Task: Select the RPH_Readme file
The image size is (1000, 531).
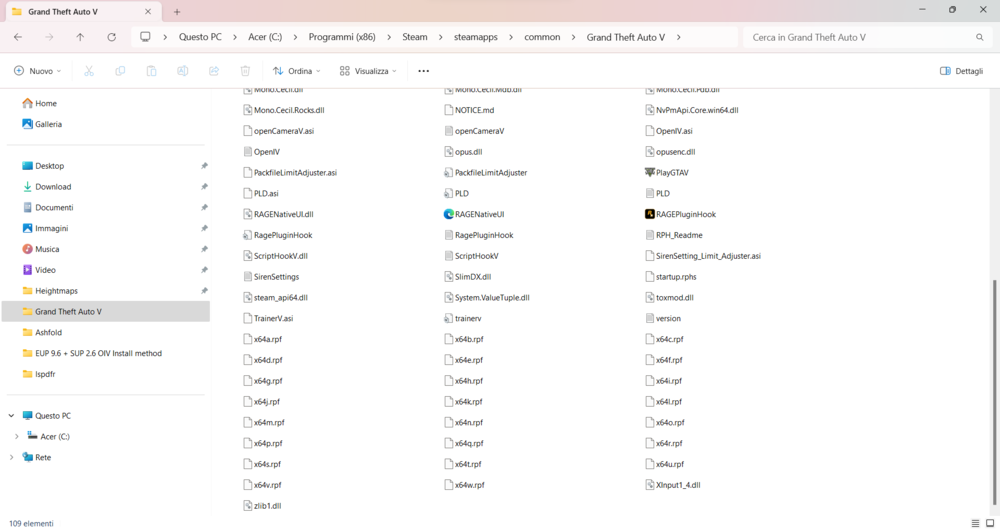Action: click(674, 235)
